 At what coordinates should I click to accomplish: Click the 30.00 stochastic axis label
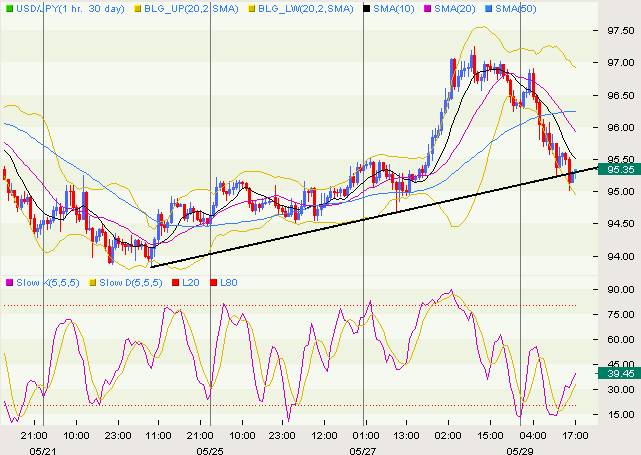[x=621, y=389]
